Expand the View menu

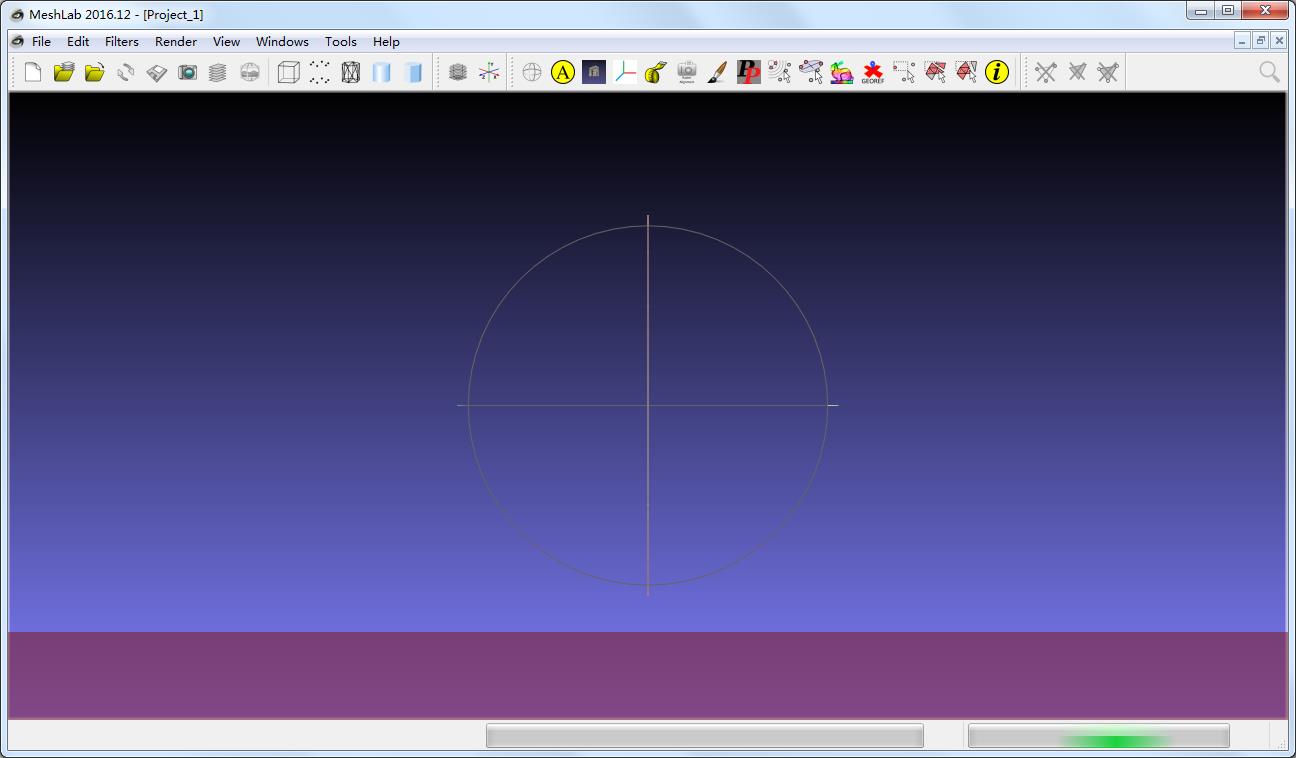pyautogui.click(x=225, y=41)
